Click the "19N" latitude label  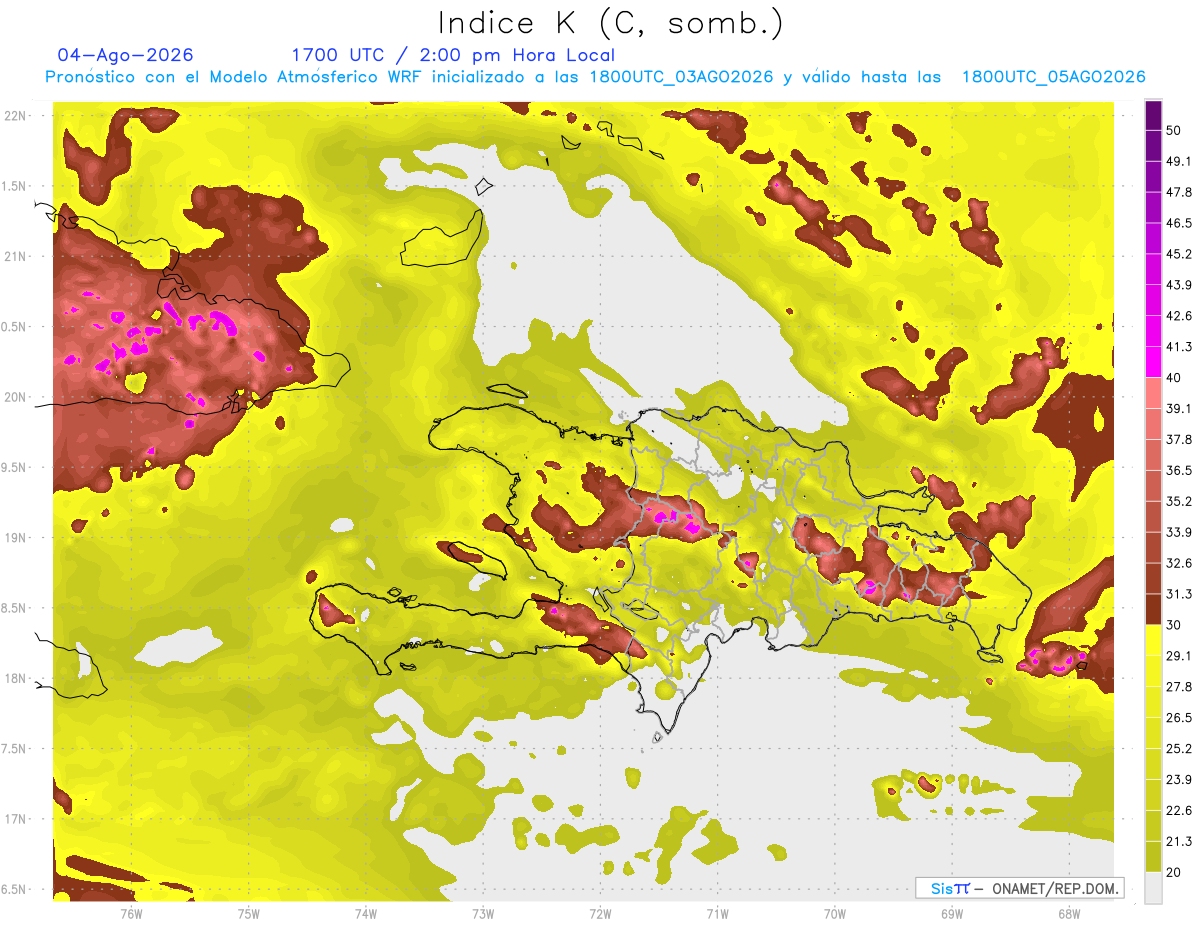pos(16,538)
